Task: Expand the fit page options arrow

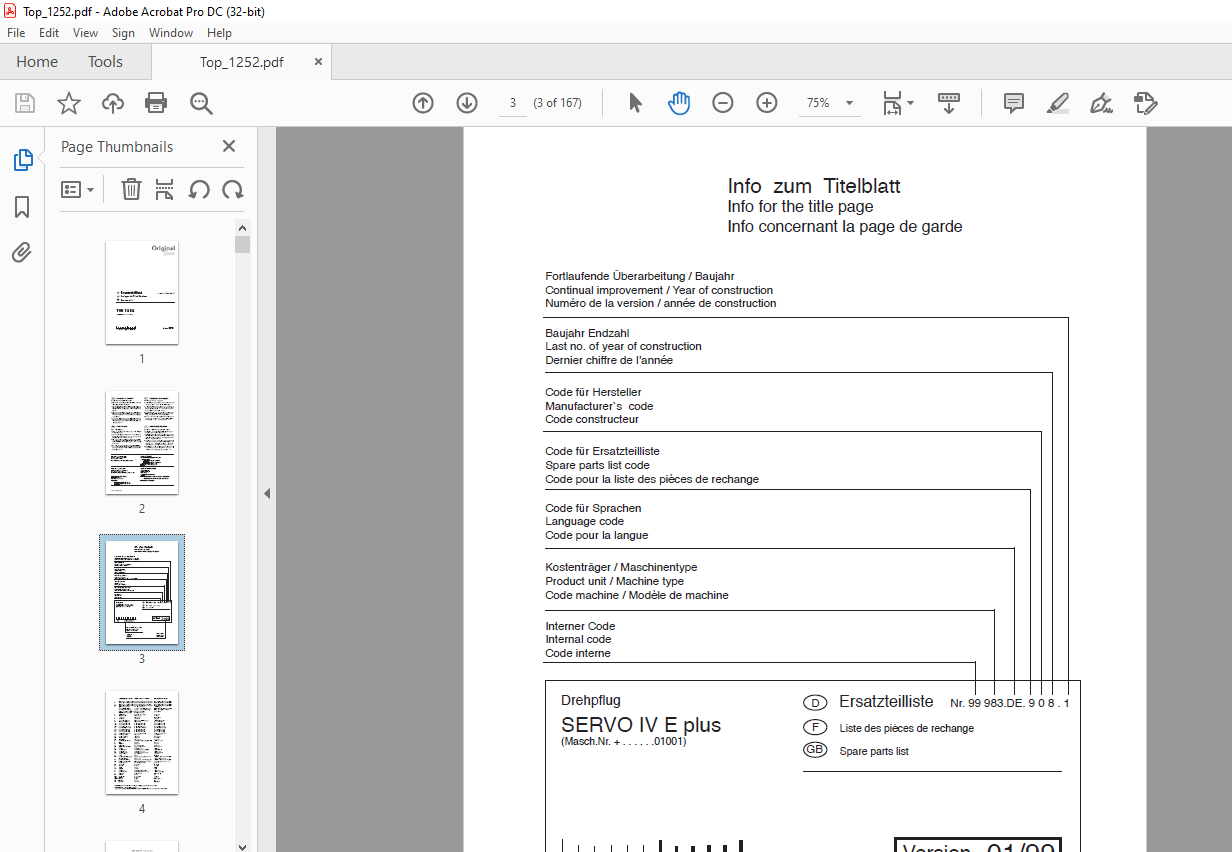Action: click(x=910, y=103)
